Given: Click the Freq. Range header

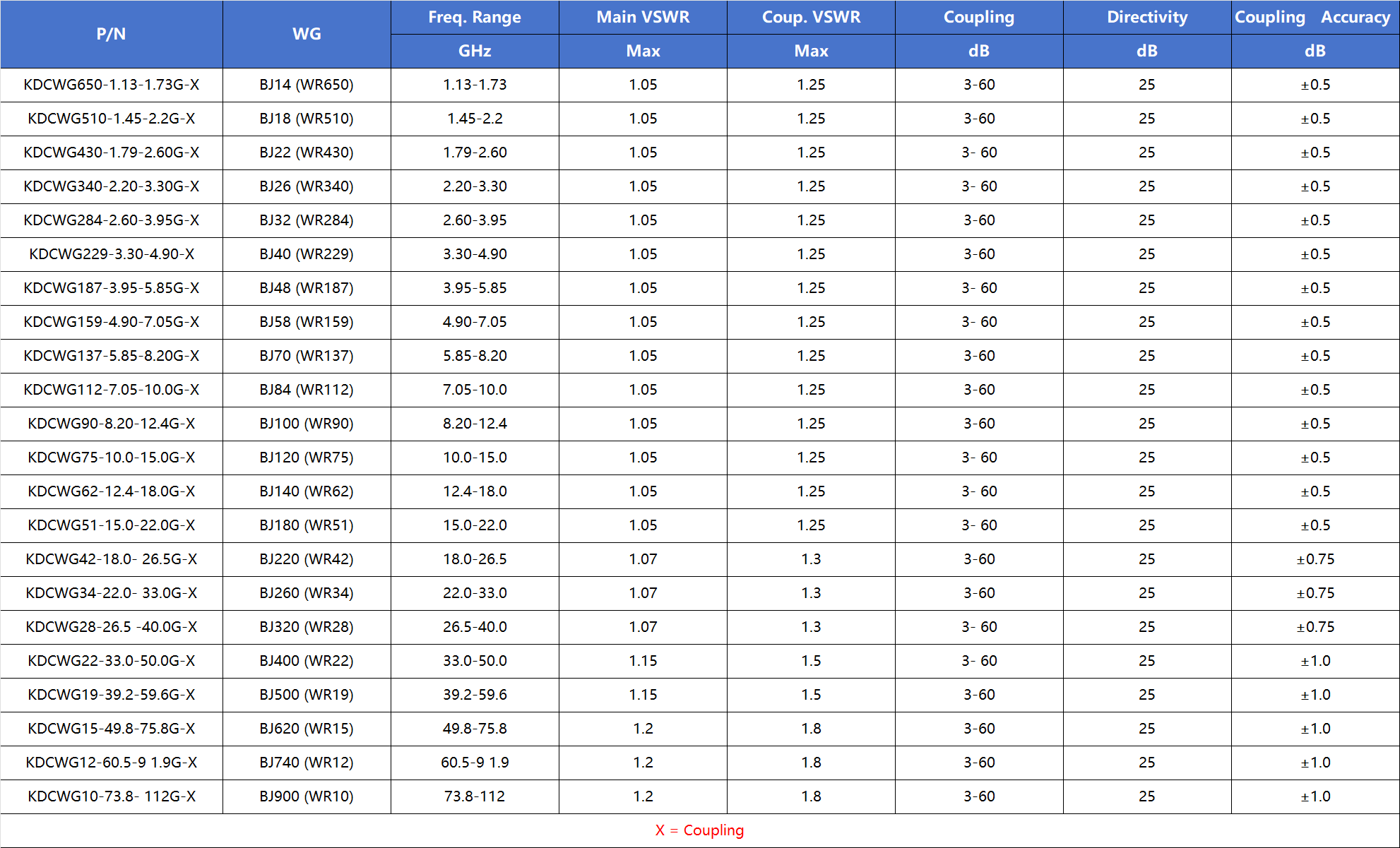Looking at the screenshot, I should pos(475,17).
